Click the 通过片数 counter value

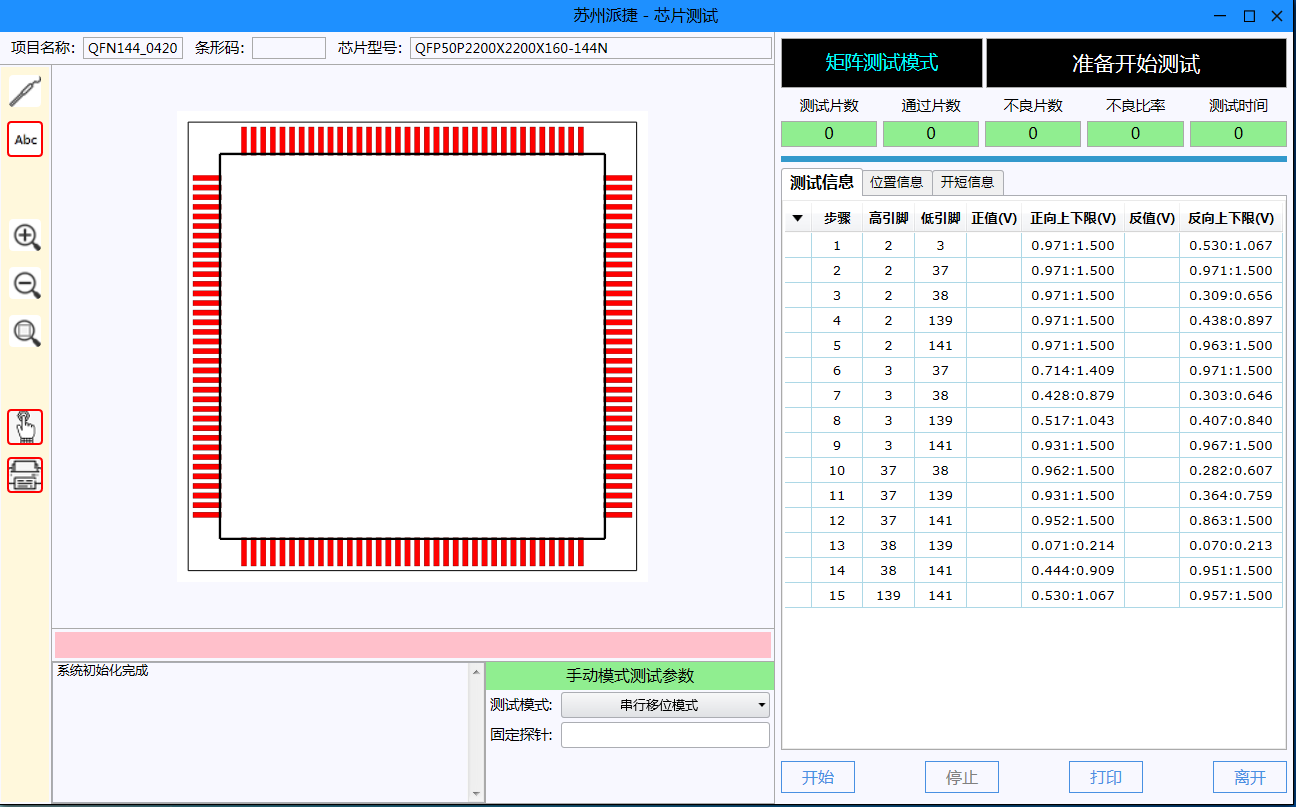pyautogui.click(x=931, y=133)
